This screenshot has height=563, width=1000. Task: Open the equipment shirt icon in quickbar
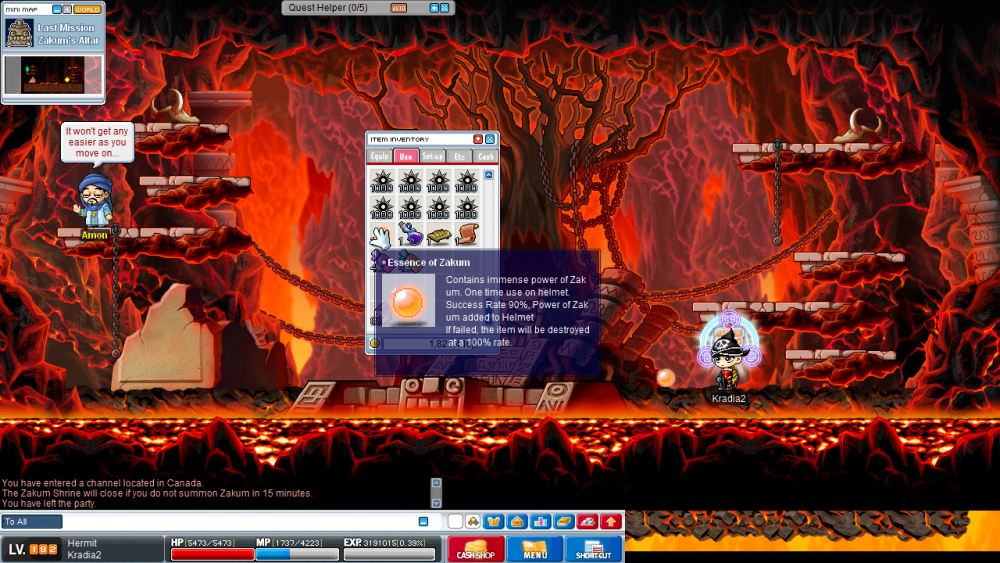pos(492,522)
